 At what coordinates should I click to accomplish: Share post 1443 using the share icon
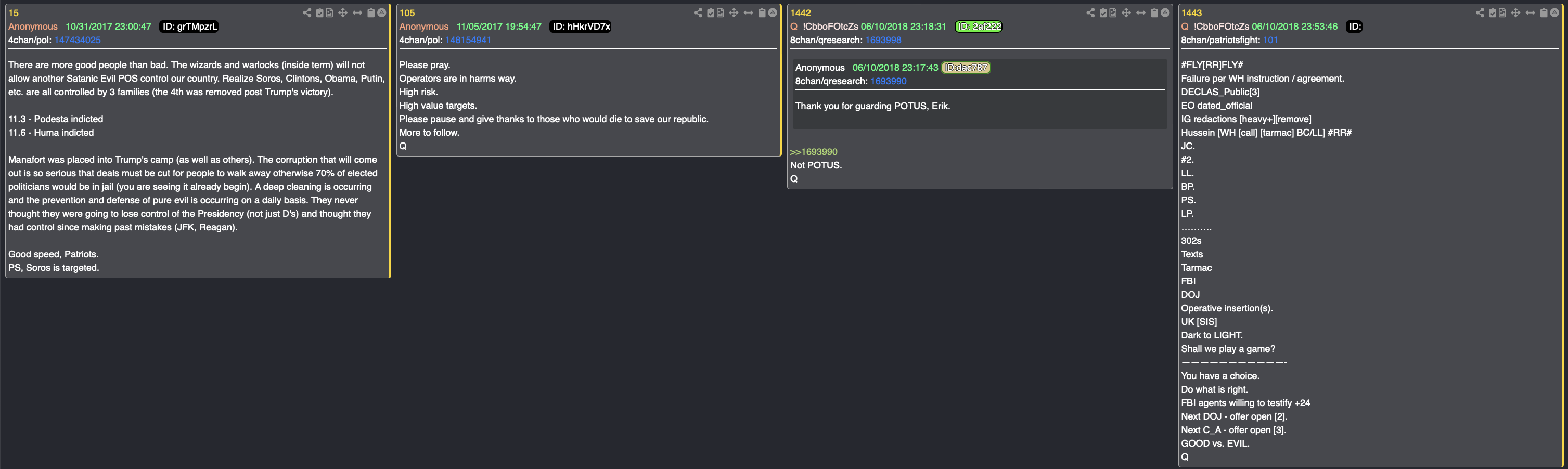click(x=1480, y=13)
